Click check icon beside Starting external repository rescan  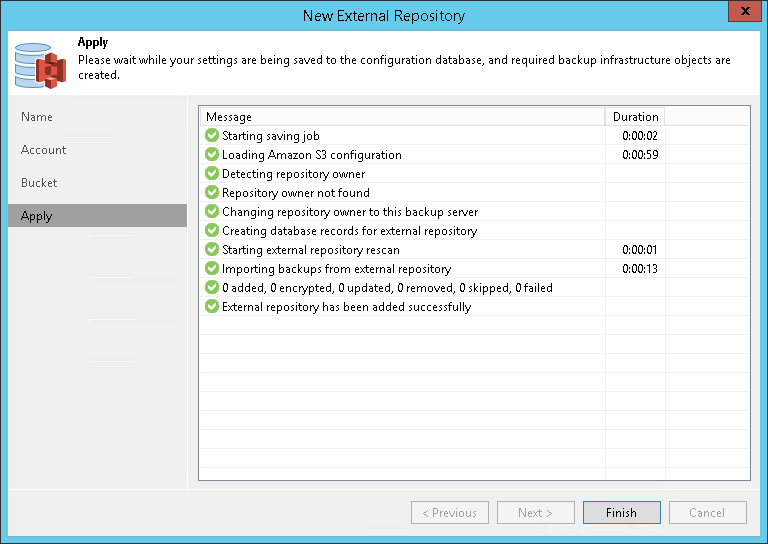pyautogui.click(x=212, y=250)
